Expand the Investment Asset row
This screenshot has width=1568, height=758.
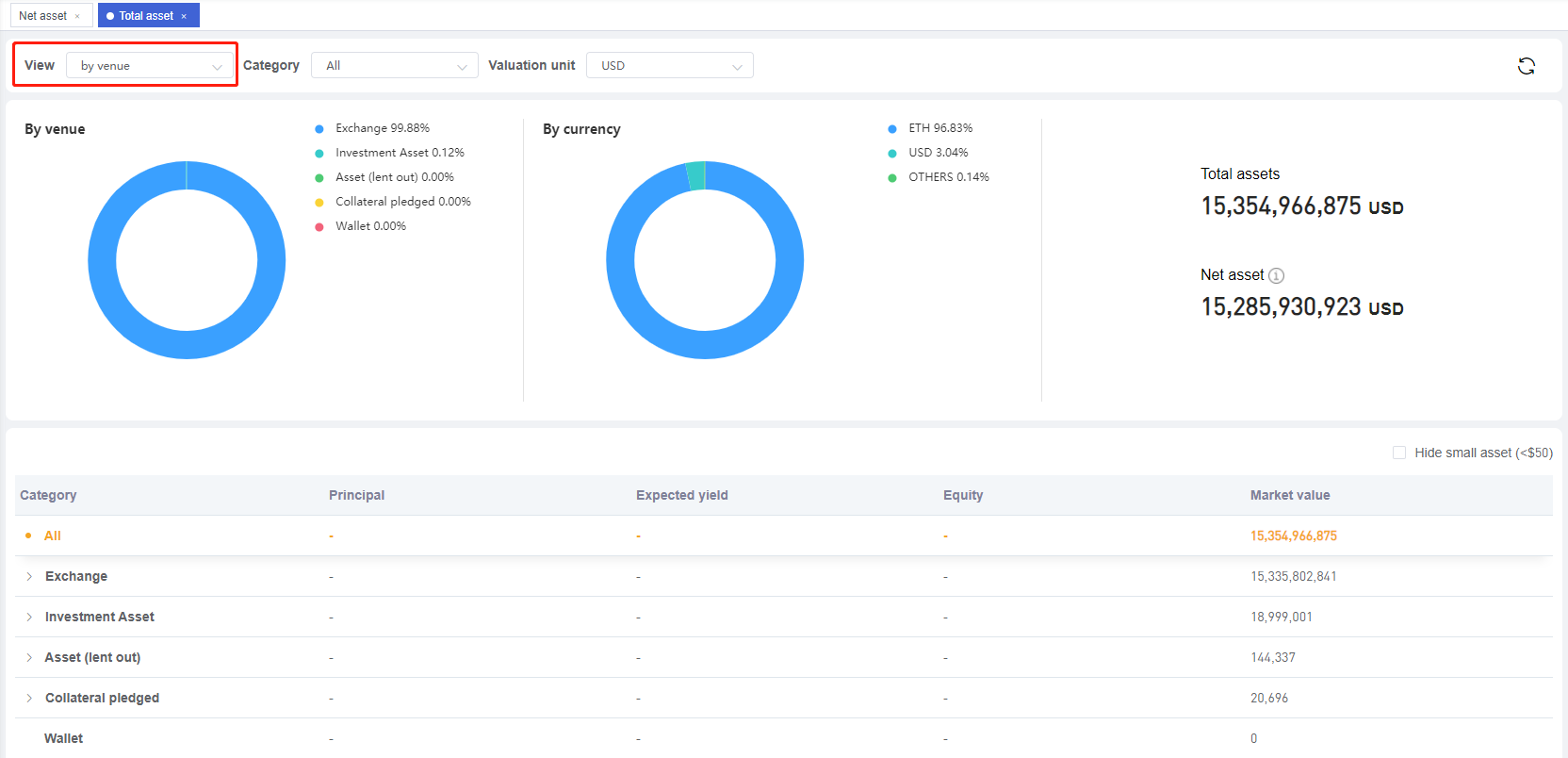(29, 617)
